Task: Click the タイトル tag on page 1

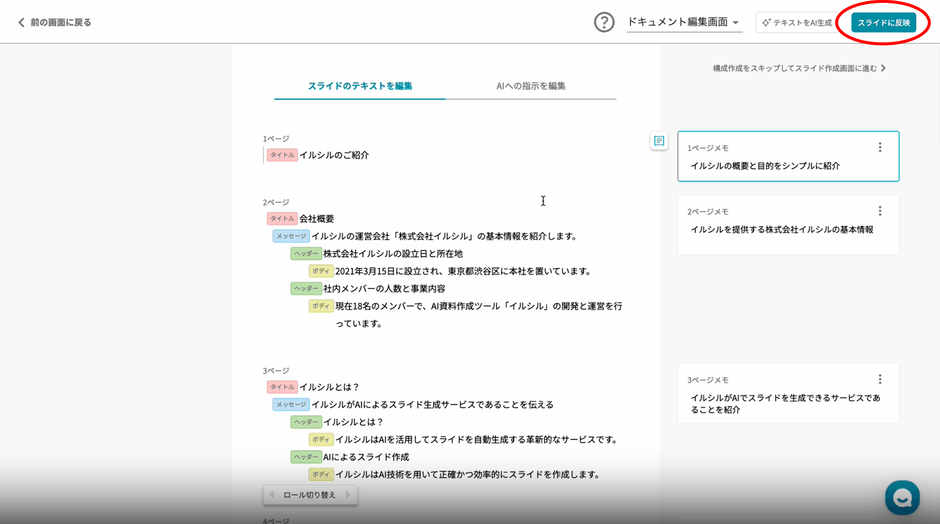Action: (x=281, y=155)
